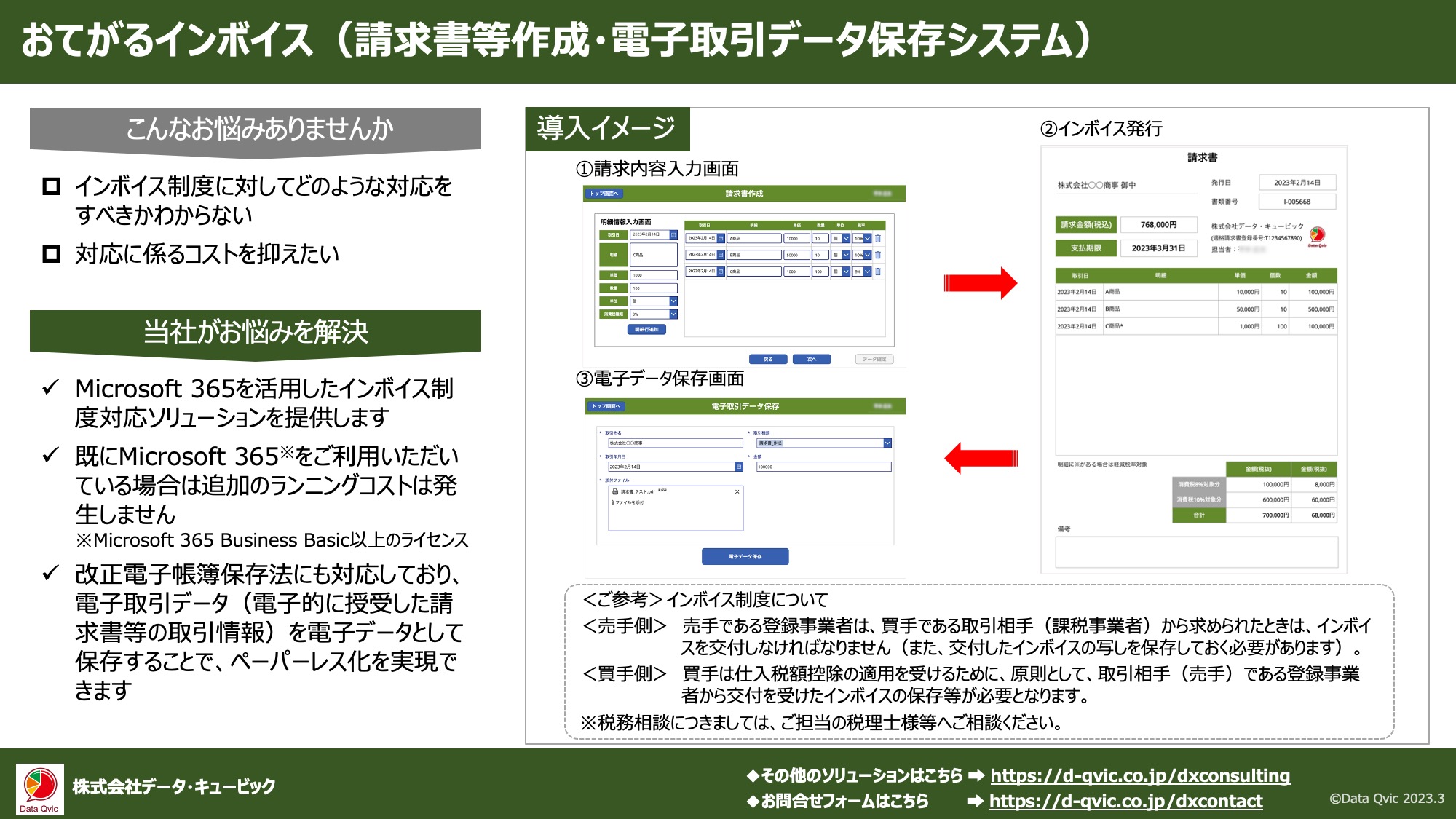Image resolution: width=1456 pixels, height=819 pixels.
Task: Click the greyed データ確定 button
Action: [x=874, y=359]
